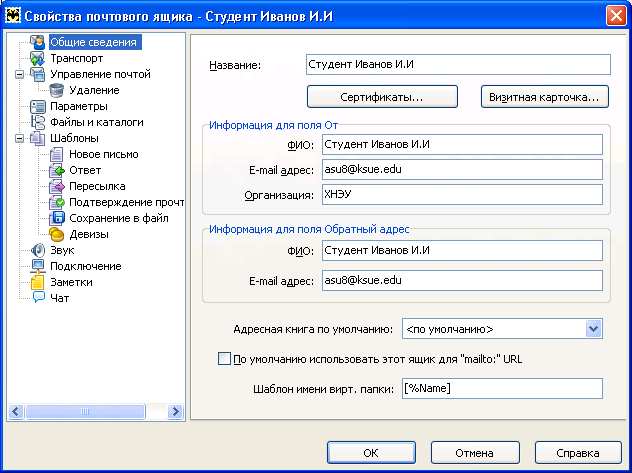Confirm with the OK button
The height and width of the screenshot is (473, 632).
[371, 453]
